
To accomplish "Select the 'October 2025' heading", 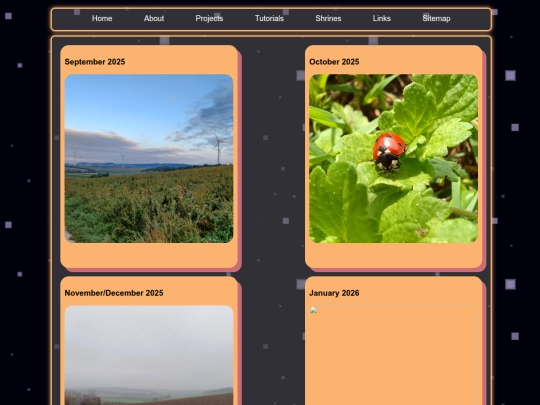I will 334,62.
